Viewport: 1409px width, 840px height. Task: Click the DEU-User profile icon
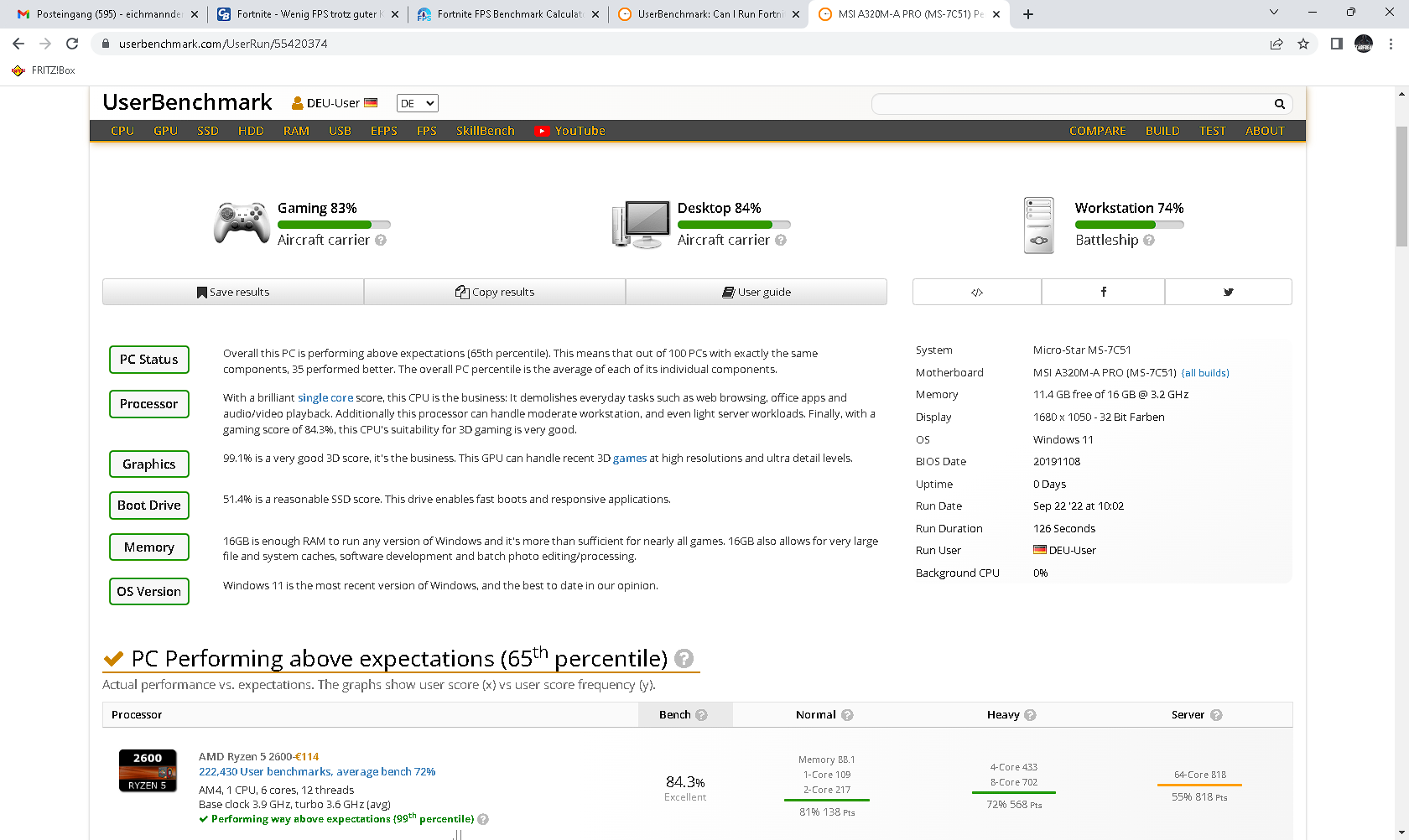[297, 103]
